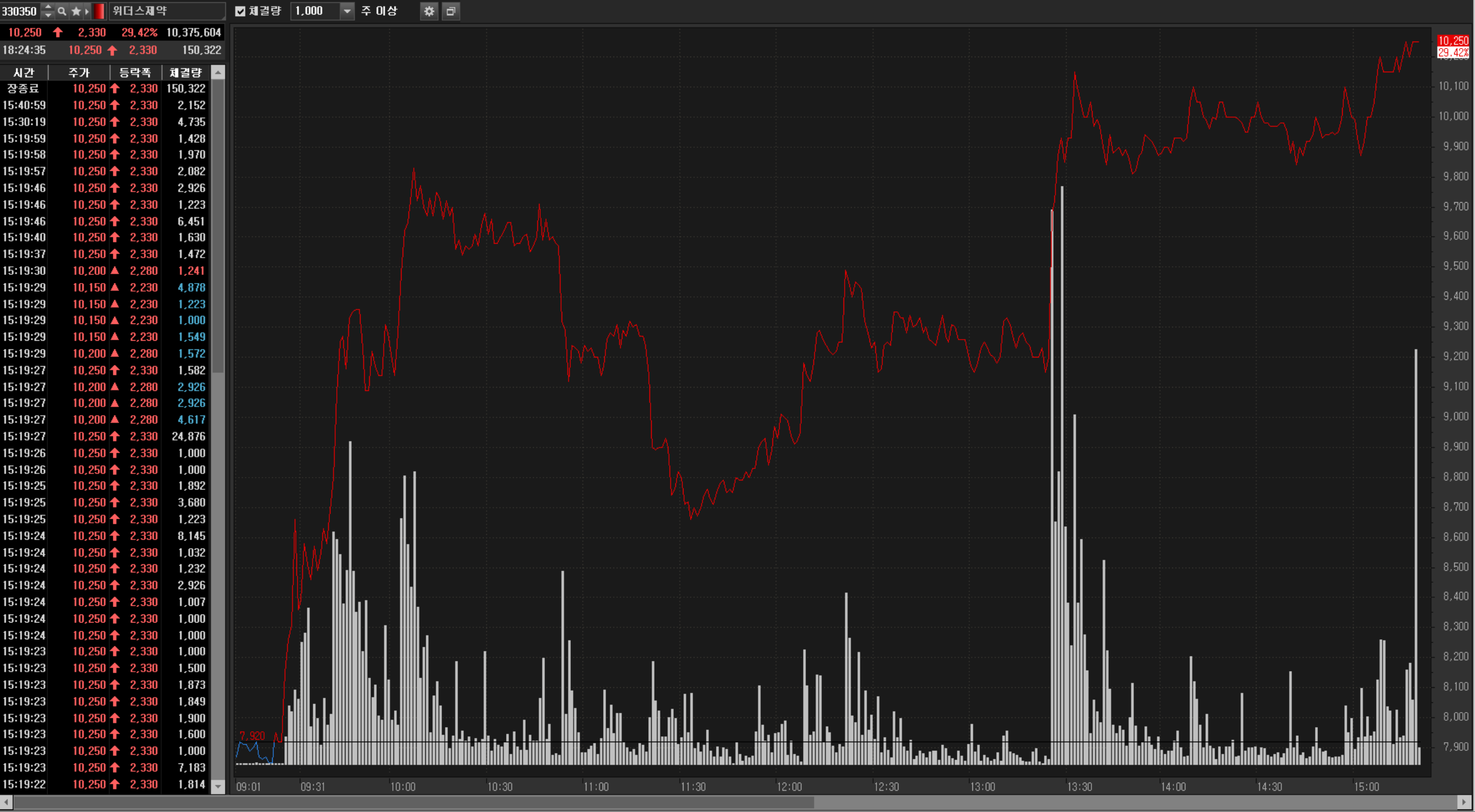Click the stock search magnifier icon
The width and height of the screenshot is (1475, 812).
pyautogui.click(x=62, y=11)
